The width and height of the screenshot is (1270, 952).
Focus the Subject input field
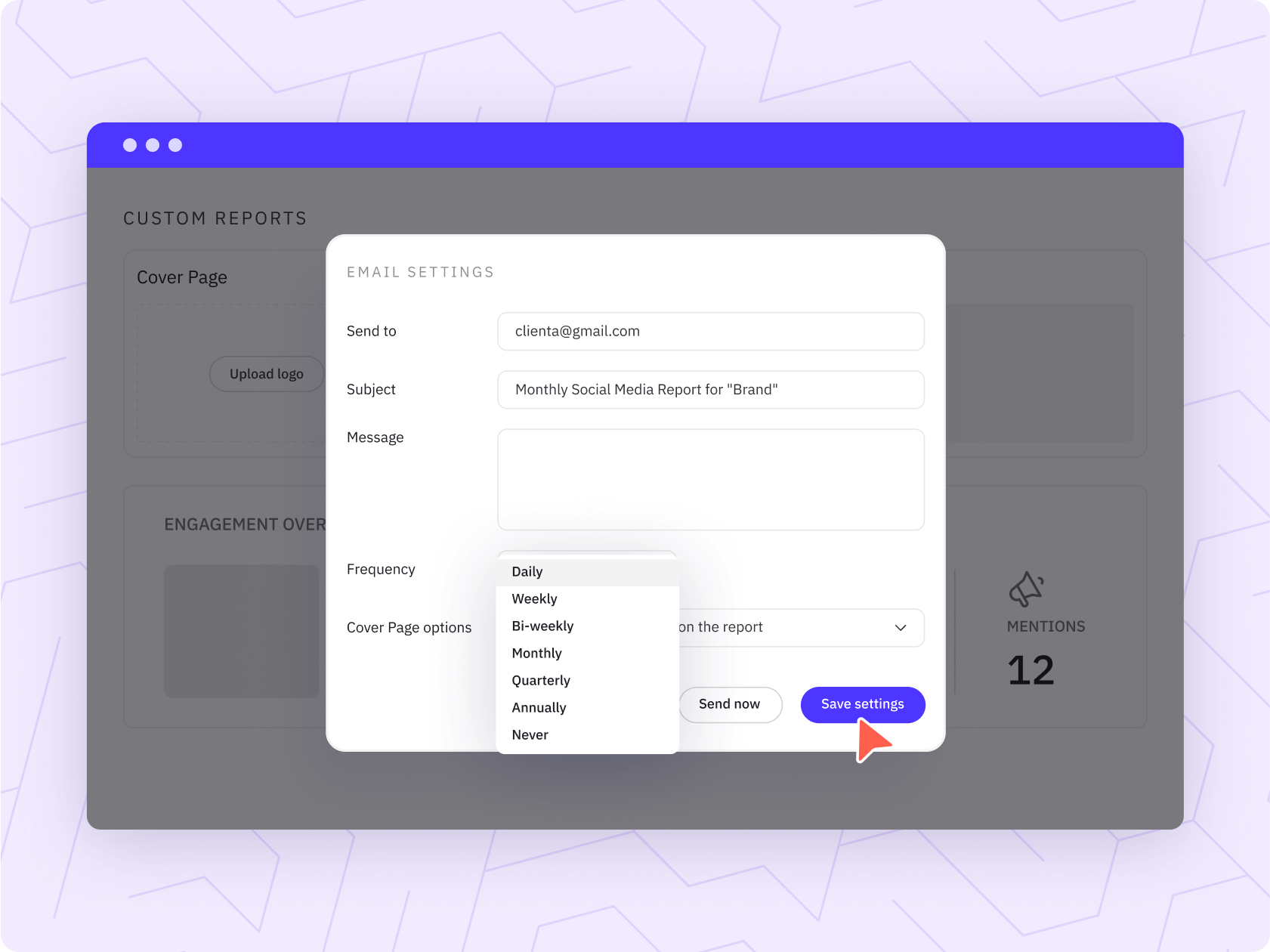point(711,390)
